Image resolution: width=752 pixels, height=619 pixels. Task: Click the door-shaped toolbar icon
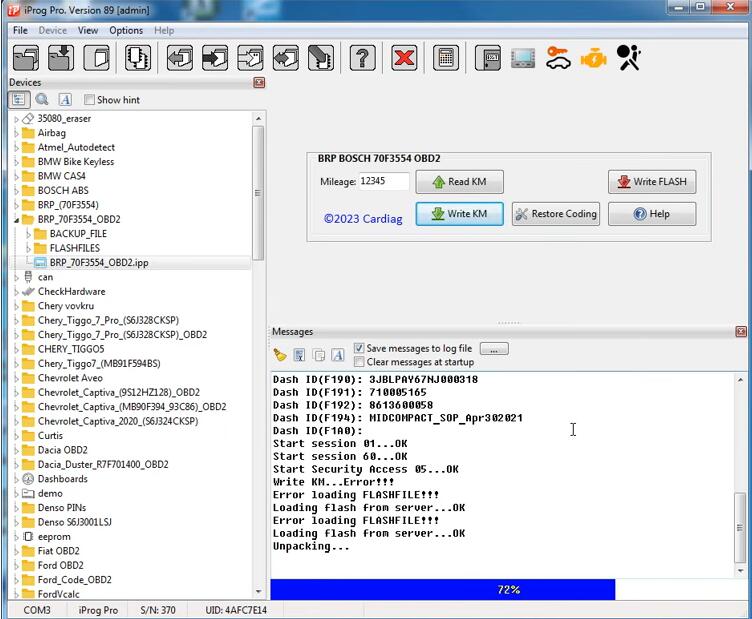pos(488,58)
